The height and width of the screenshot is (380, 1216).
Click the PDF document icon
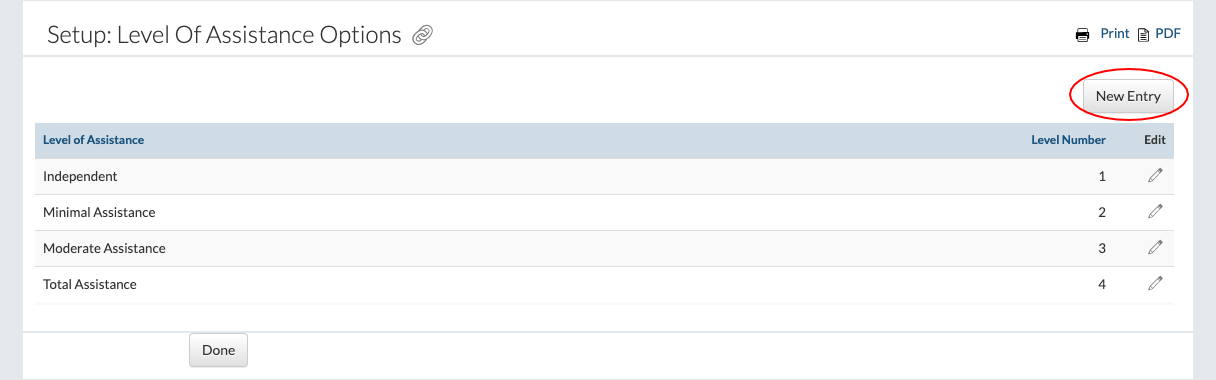(x=1143, y=34)
